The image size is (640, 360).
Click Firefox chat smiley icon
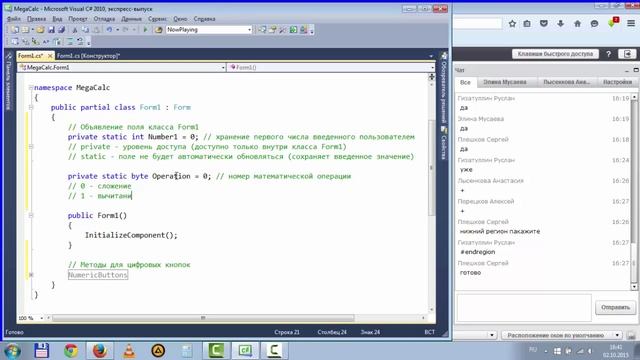point(594,24)
